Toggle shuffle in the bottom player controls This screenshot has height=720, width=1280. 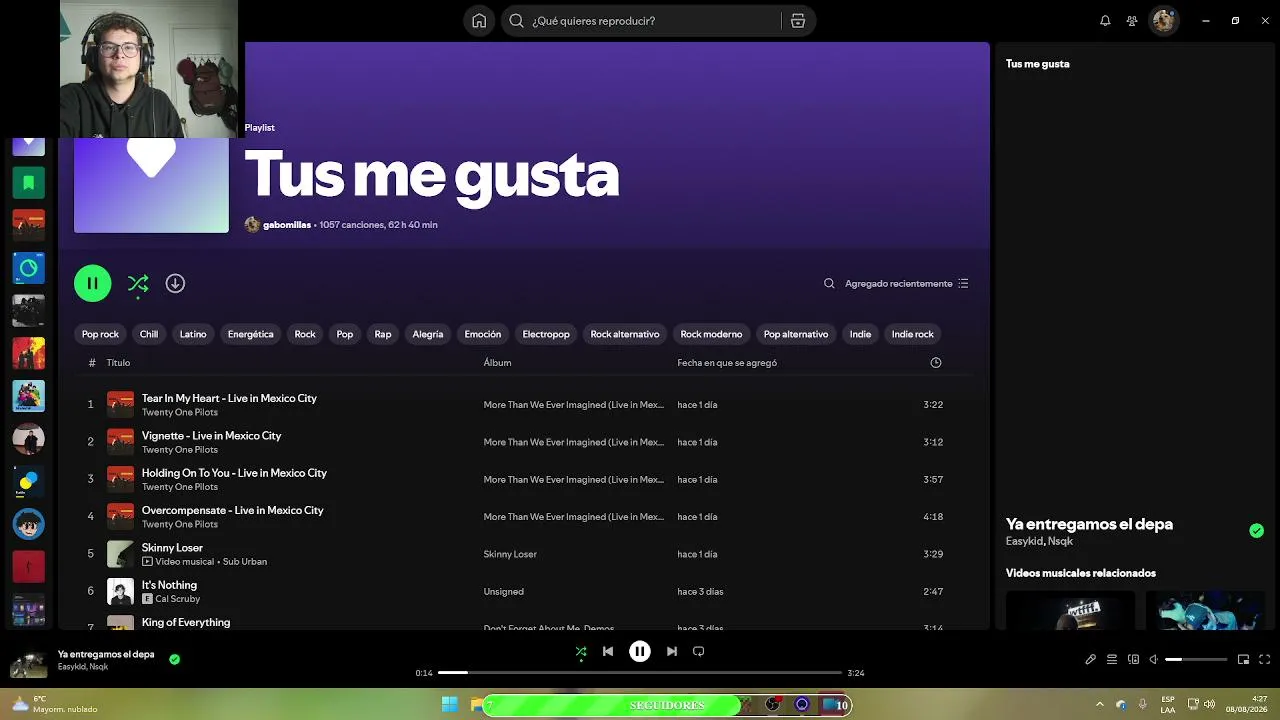click(x=581, y=652)
